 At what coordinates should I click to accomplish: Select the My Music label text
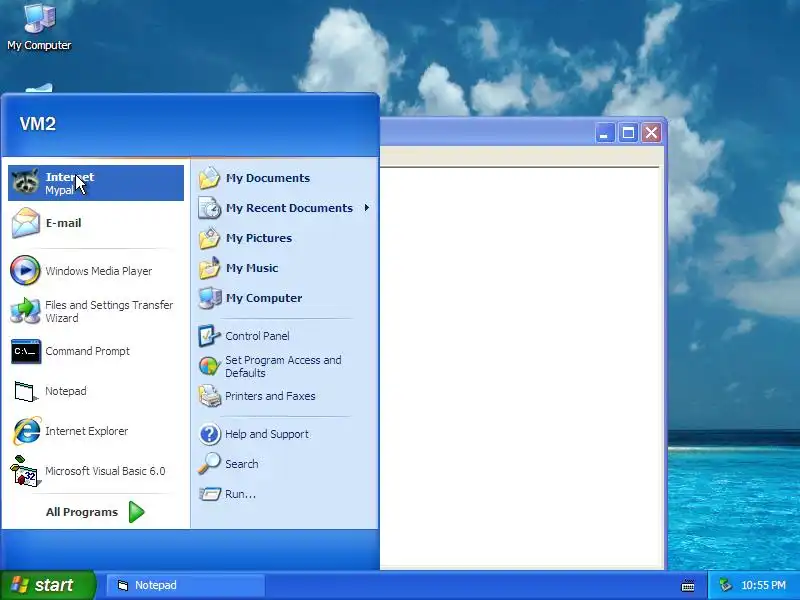click(252, 268)
